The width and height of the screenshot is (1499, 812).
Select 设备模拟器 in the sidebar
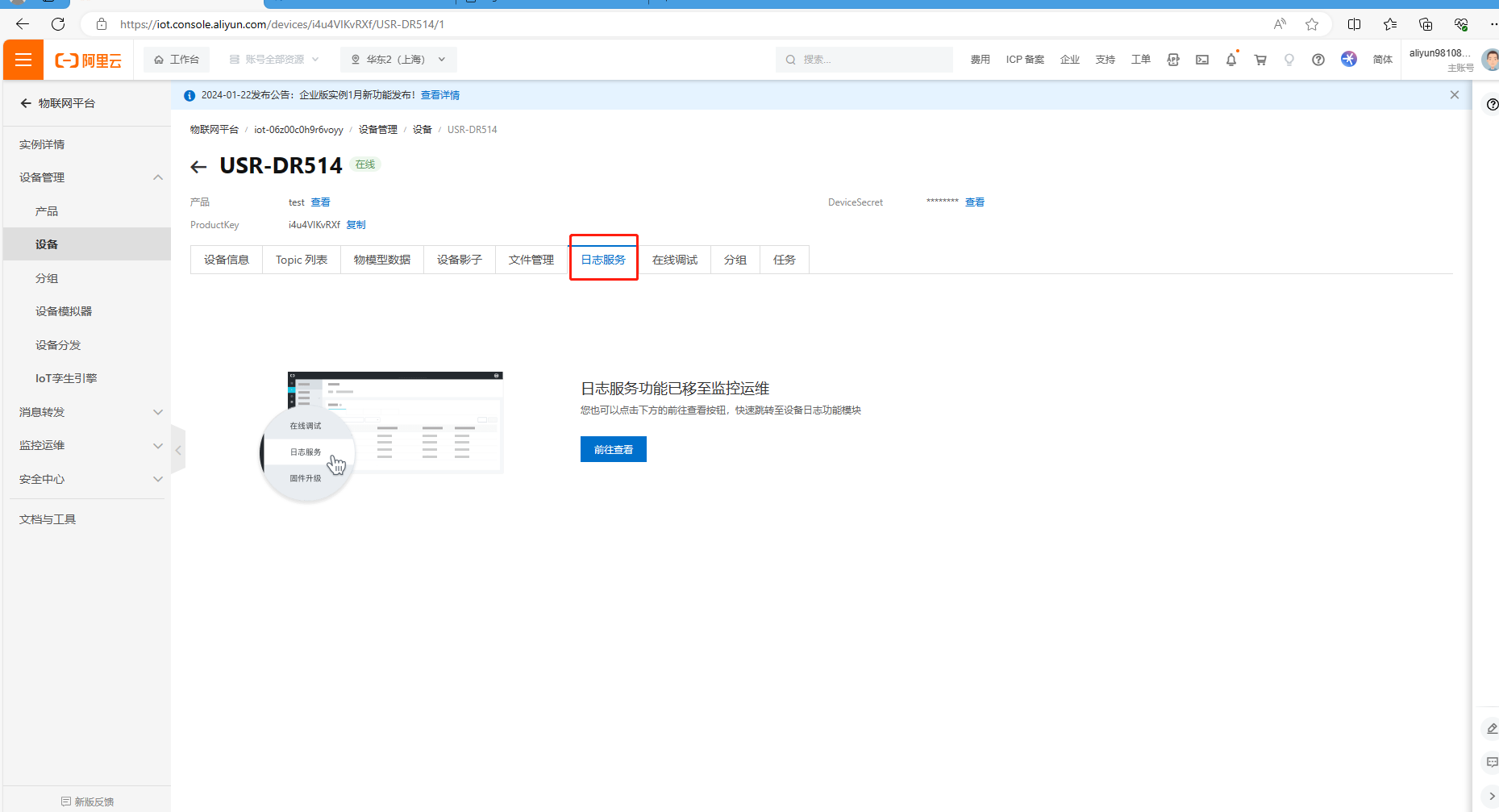64,311
